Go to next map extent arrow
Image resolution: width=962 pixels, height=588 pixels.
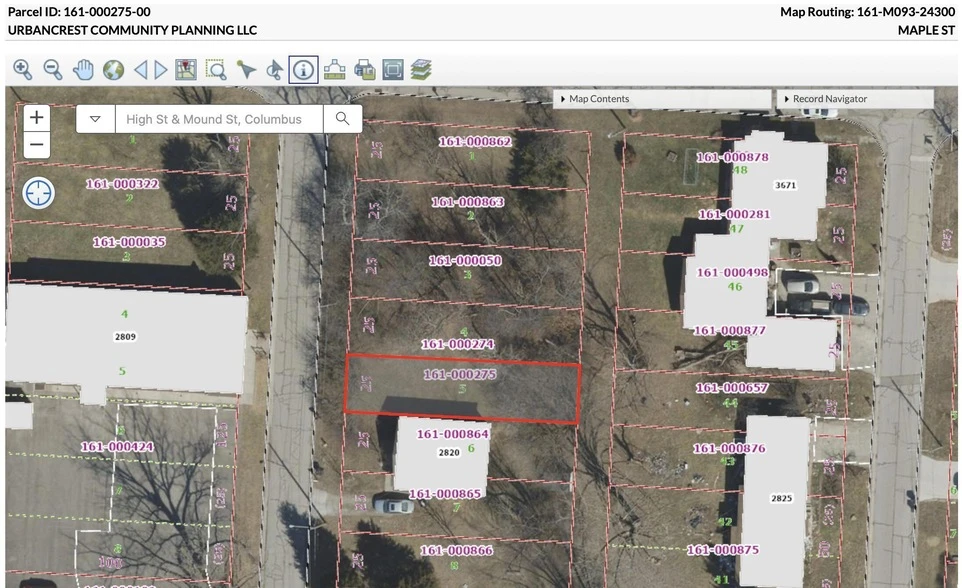pos(161,70)
